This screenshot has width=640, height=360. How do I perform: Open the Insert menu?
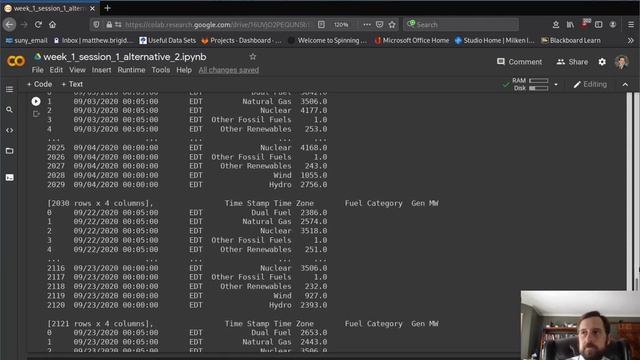101,70
